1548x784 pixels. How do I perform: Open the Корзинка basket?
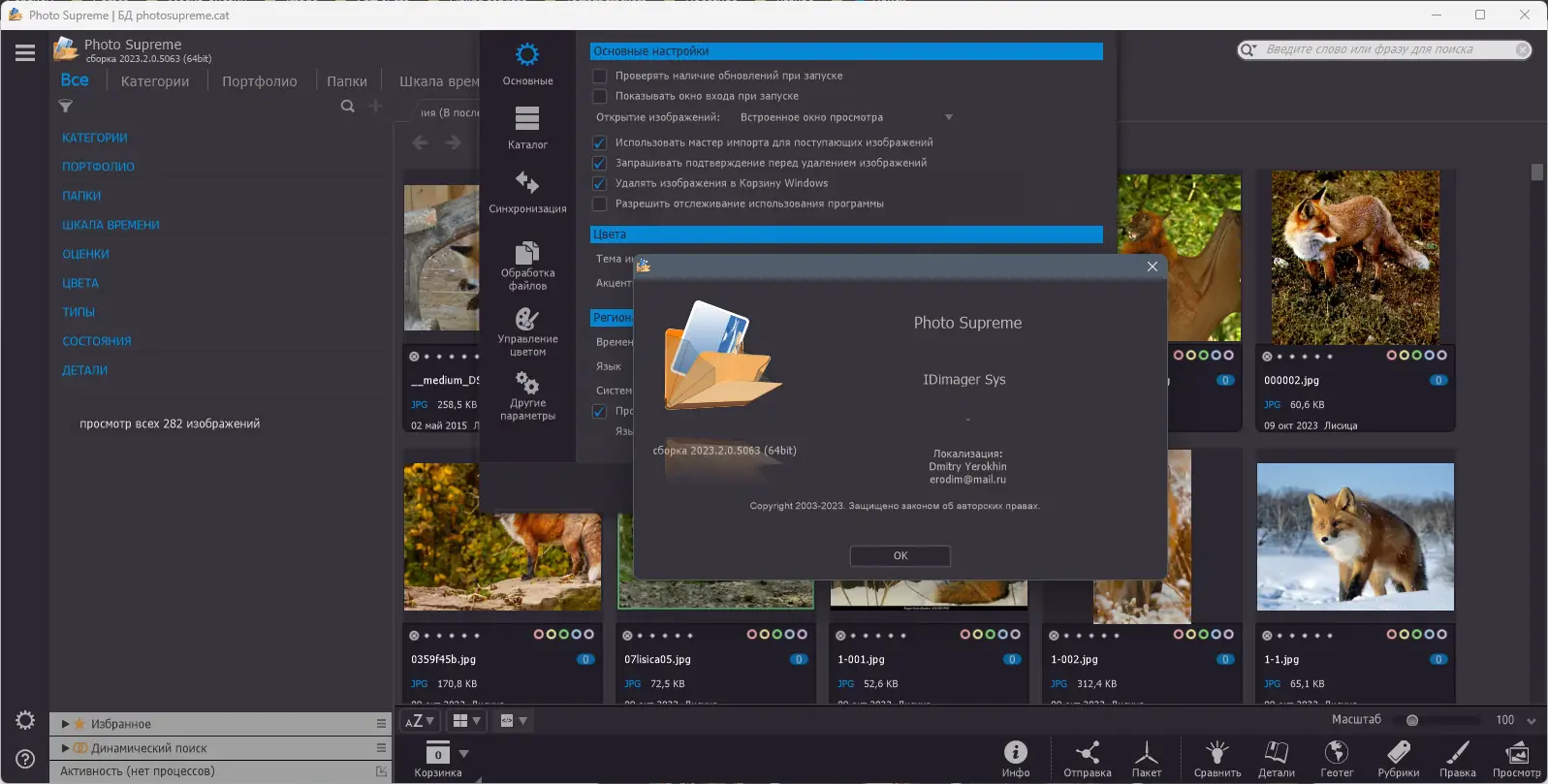[x=438, y=759]
